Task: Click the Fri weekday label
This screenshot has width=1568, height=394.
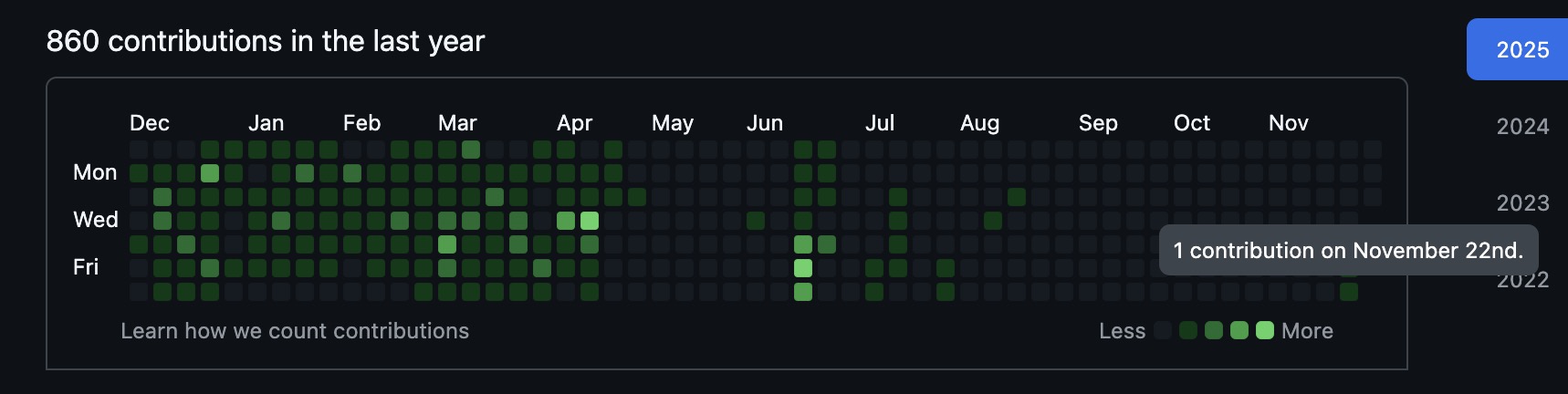Action: 86,267
